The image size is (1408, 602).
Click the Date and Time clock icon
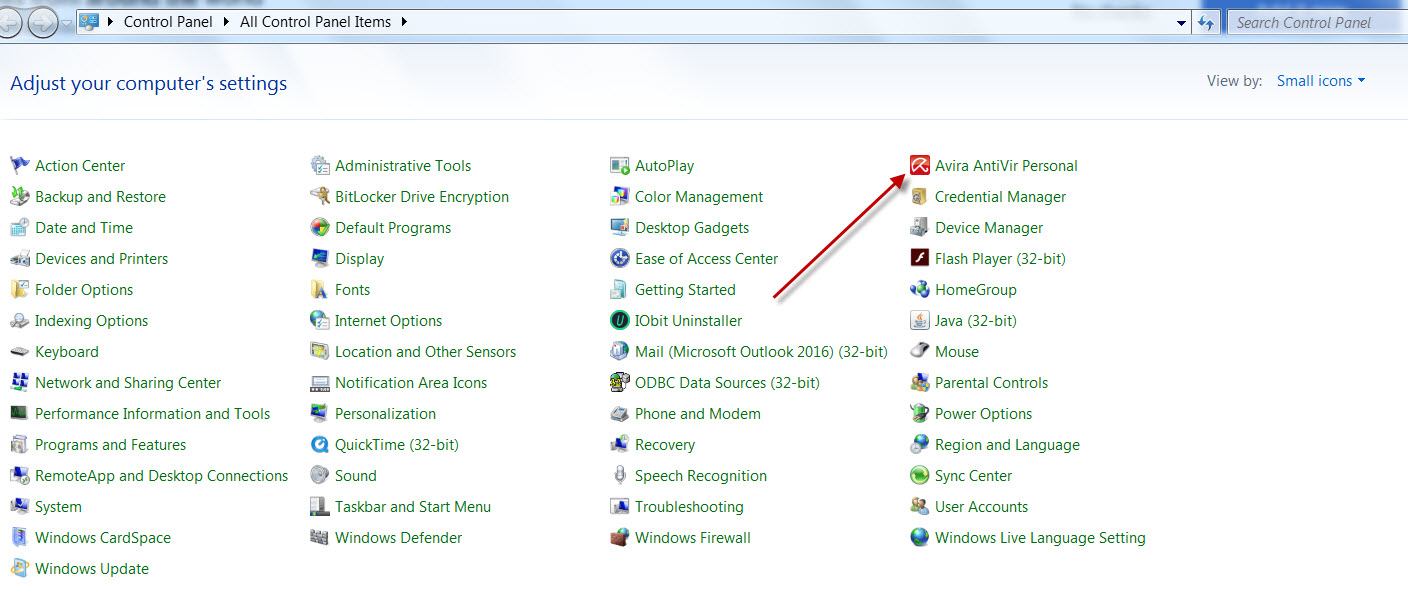coord(19,228)
